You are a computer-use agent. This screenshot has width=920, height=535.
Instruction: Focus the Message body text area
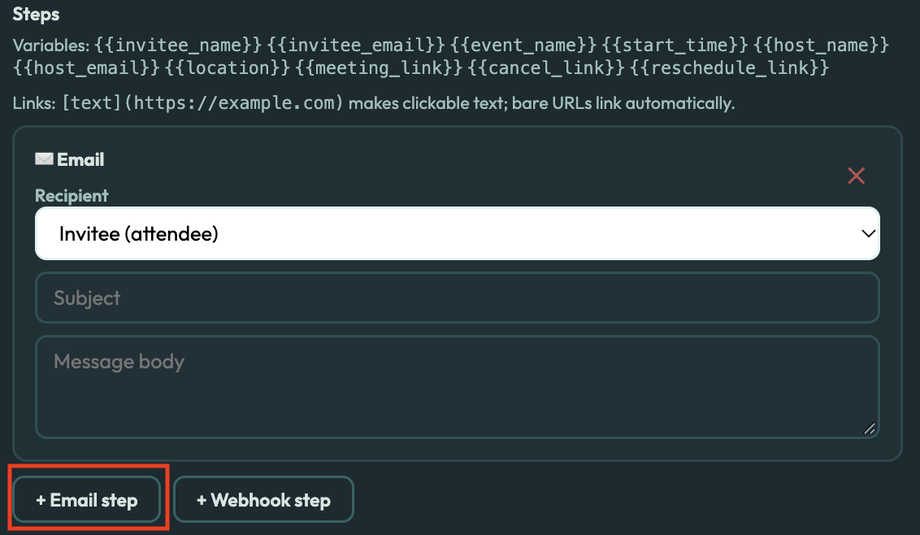pyautogui.click(x=457, y=387)
